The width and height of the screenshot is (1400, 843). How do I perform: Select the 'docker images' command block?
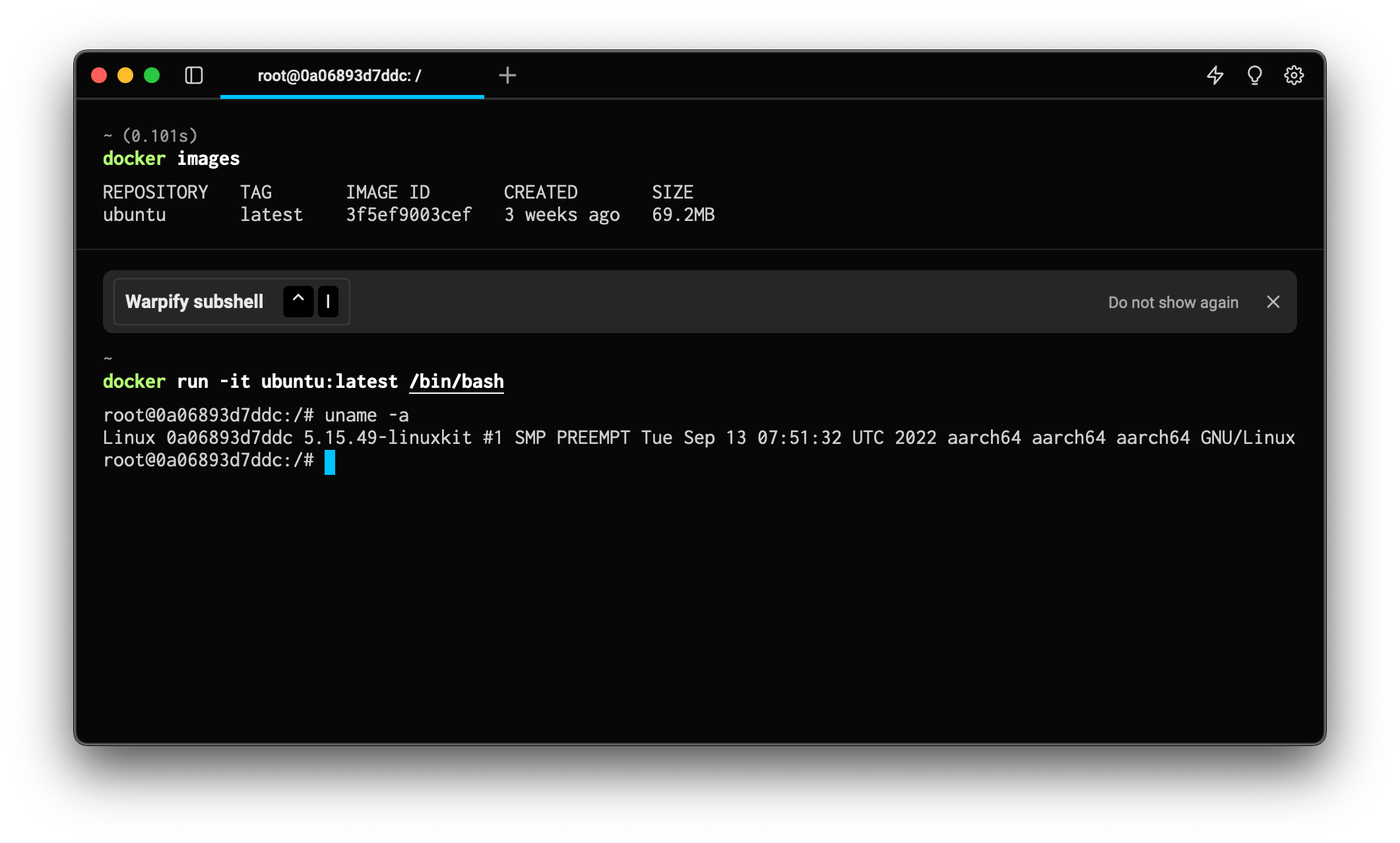[172, 158]
